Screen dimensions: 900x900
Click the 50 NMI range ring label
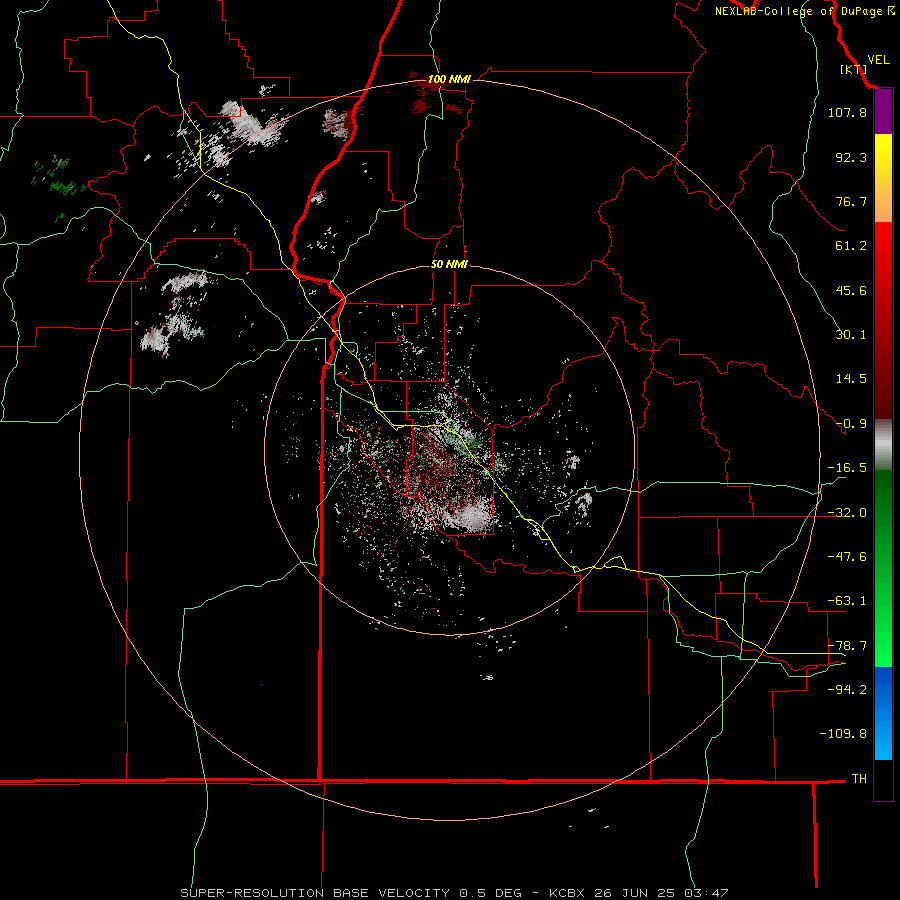click(449, 265)
